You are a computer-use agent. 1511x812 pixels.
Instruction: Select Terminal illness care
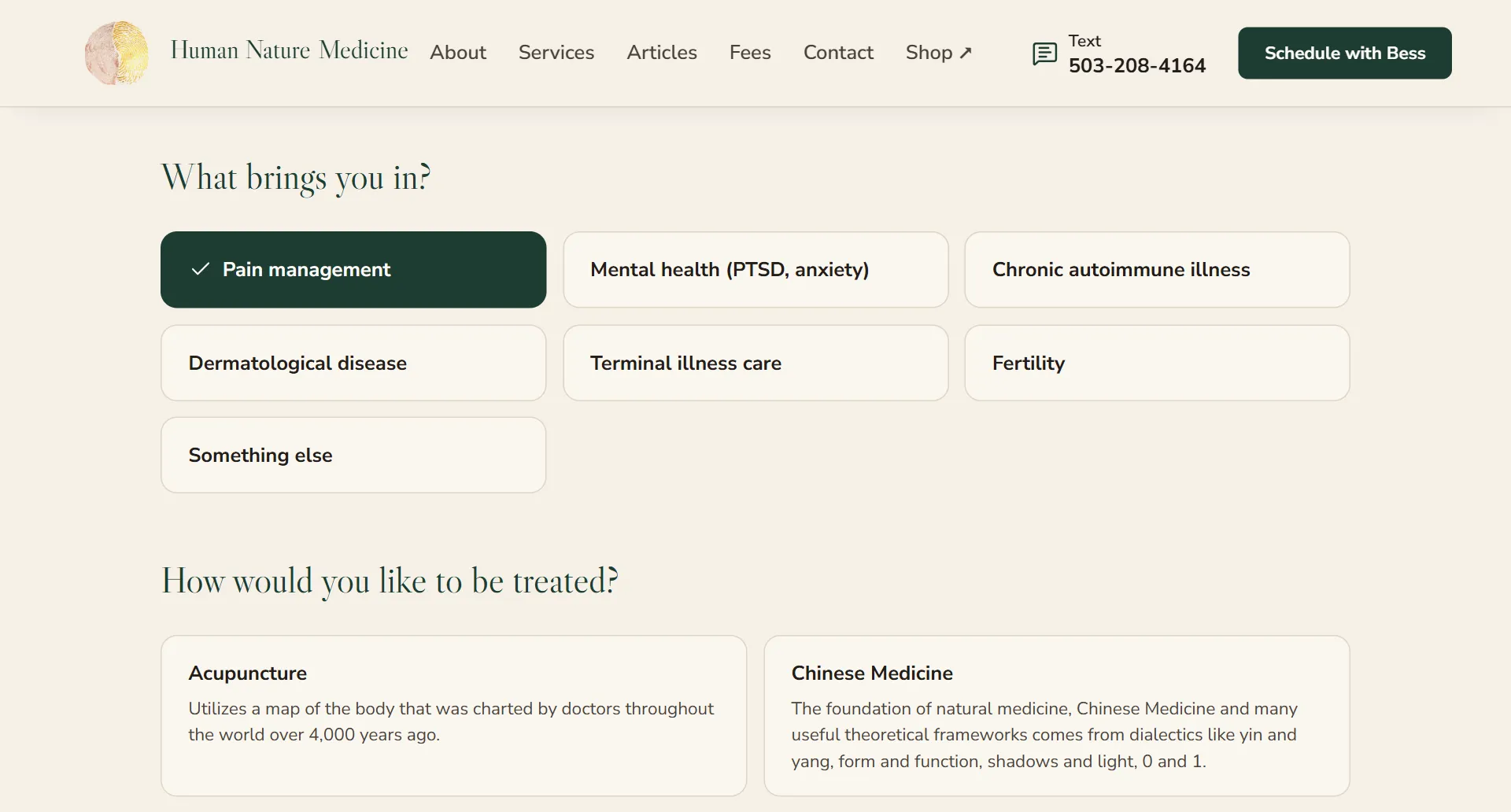[755, 363]
